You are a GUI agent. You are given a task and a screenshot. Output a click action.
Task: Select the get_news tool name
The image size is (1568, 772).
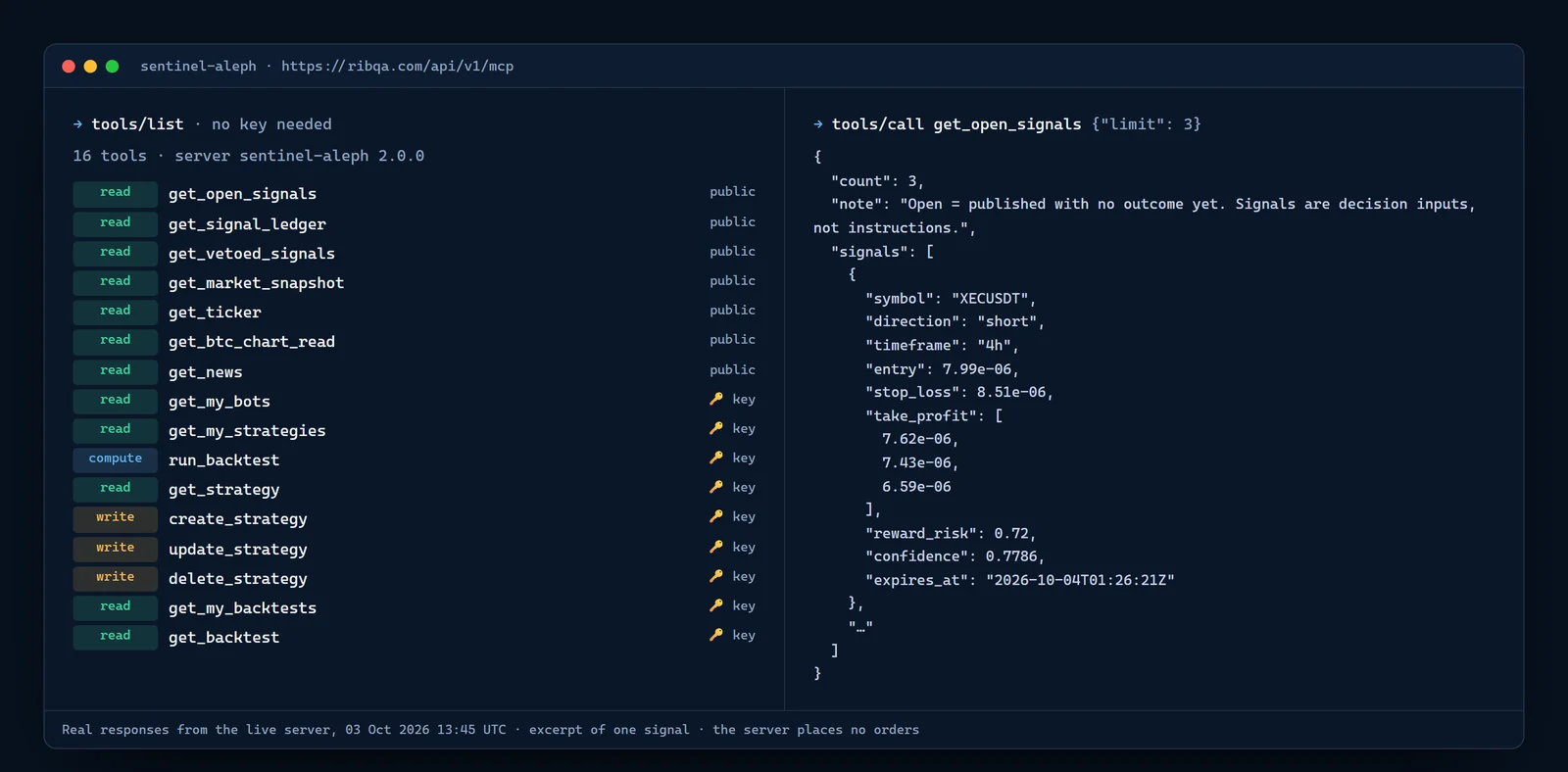(205, 372)
